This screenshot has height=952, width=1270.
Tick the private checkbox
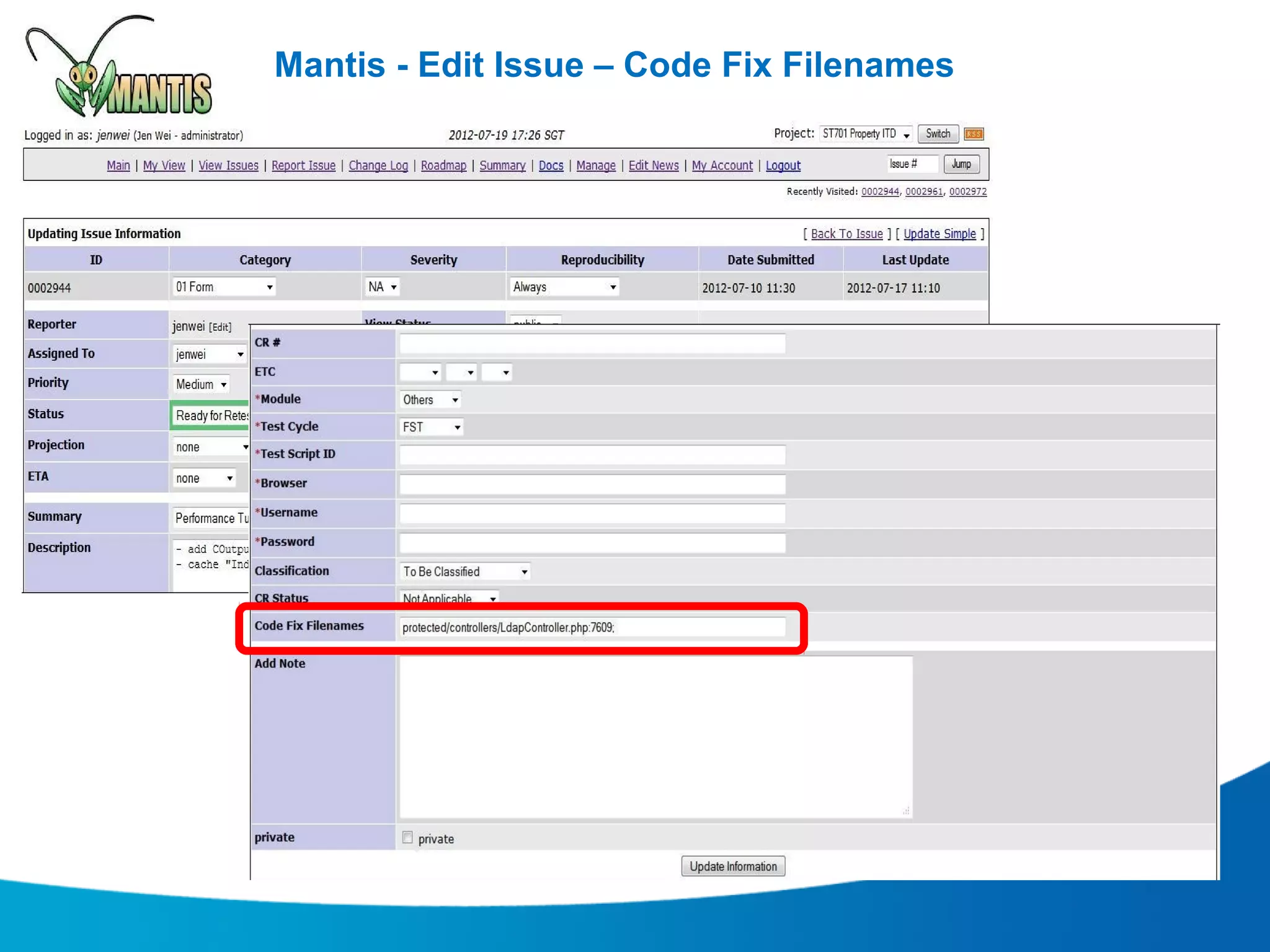[407, 837]
